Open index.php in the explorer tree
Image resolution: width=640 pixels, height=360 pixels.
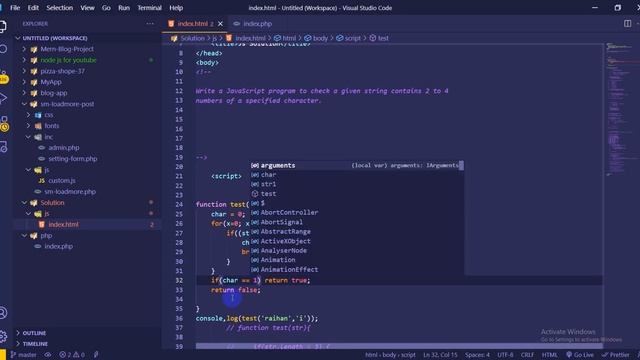(58, 246)
